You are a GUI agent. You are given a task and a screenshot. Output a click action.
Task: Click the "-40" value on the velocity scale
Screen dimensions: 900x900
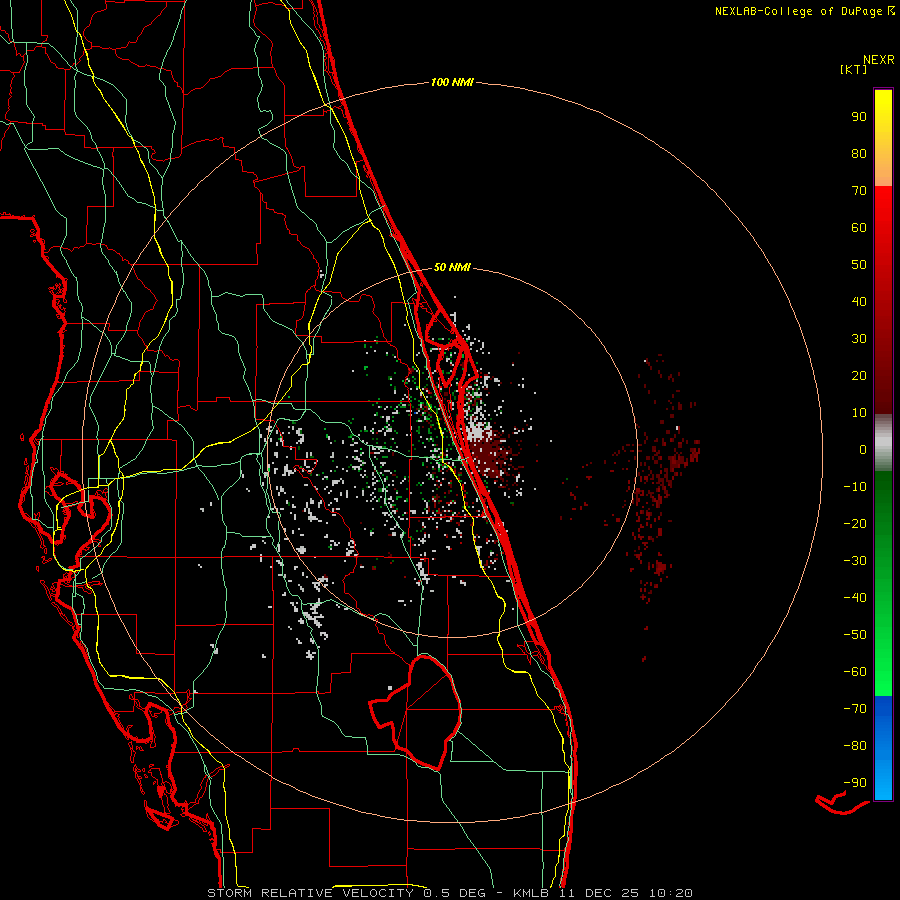[855, 598]
